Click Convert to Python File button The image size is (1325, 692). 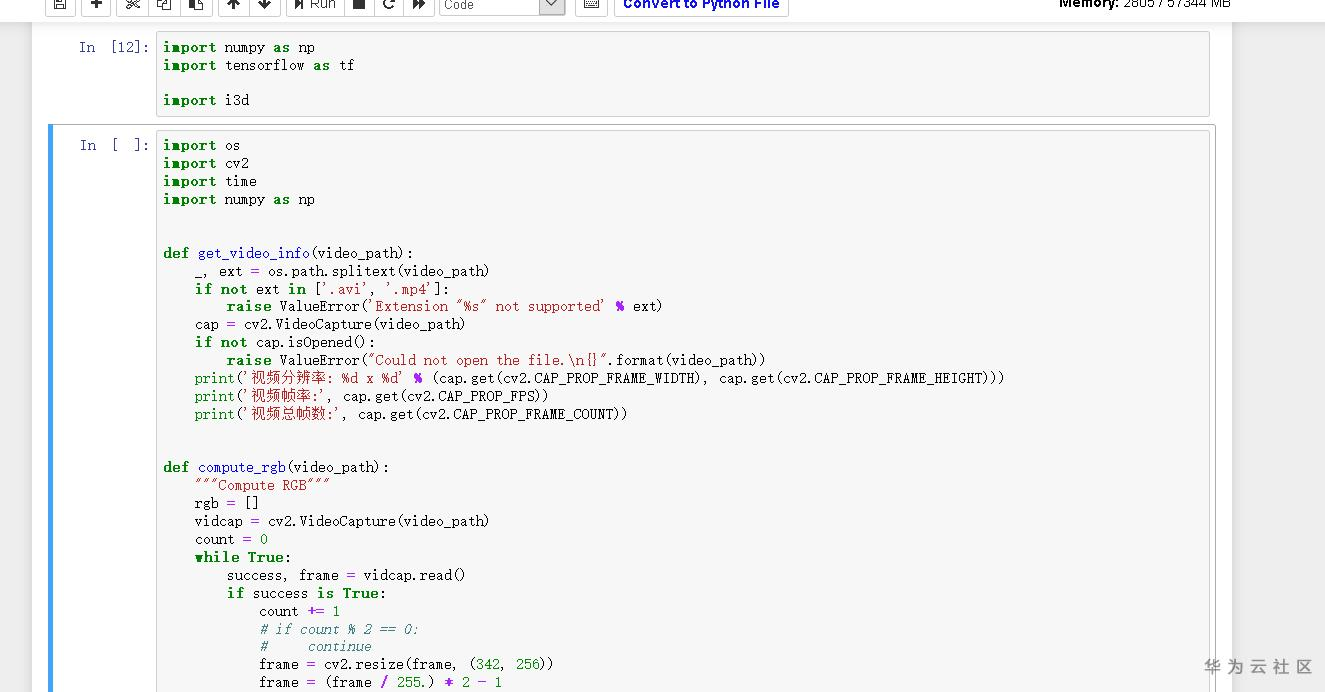pos(701,5)
